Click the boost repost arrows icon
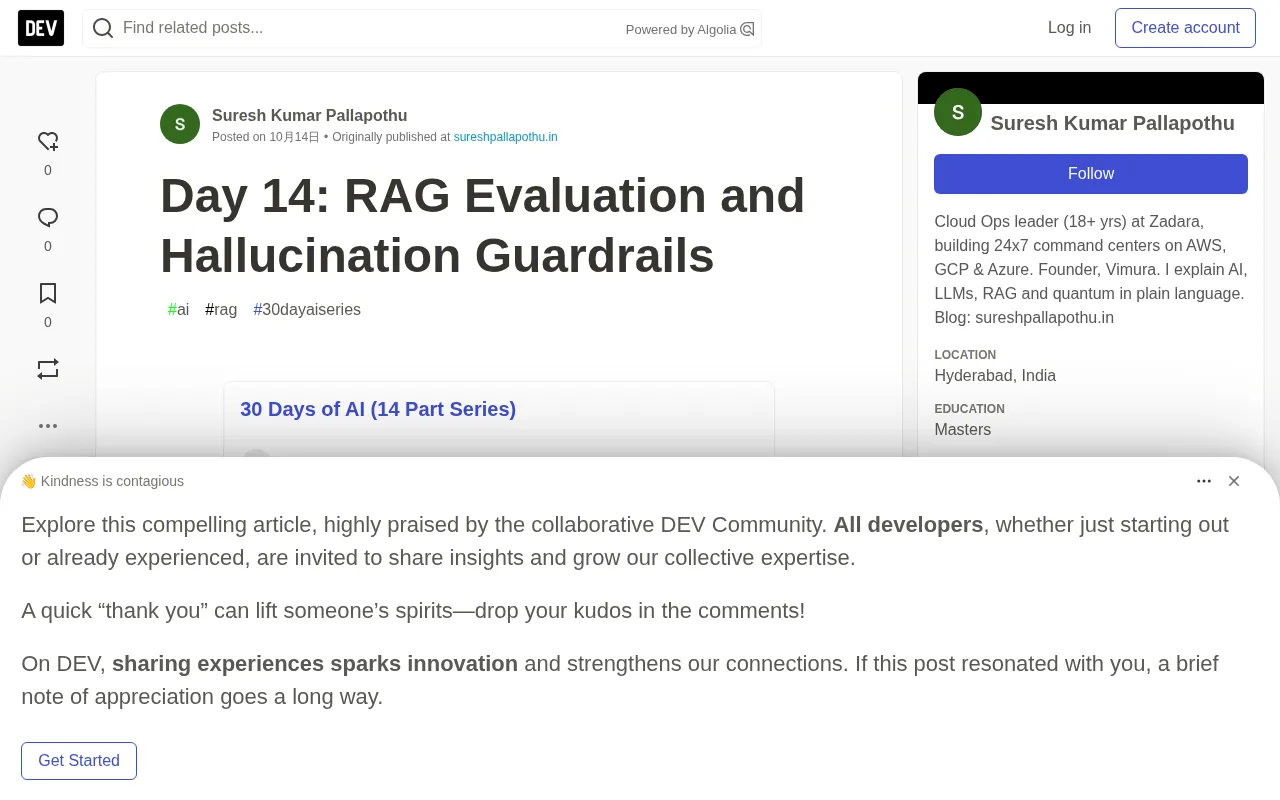This screenshot has width=1280, height=800. [x=48, y=369]
